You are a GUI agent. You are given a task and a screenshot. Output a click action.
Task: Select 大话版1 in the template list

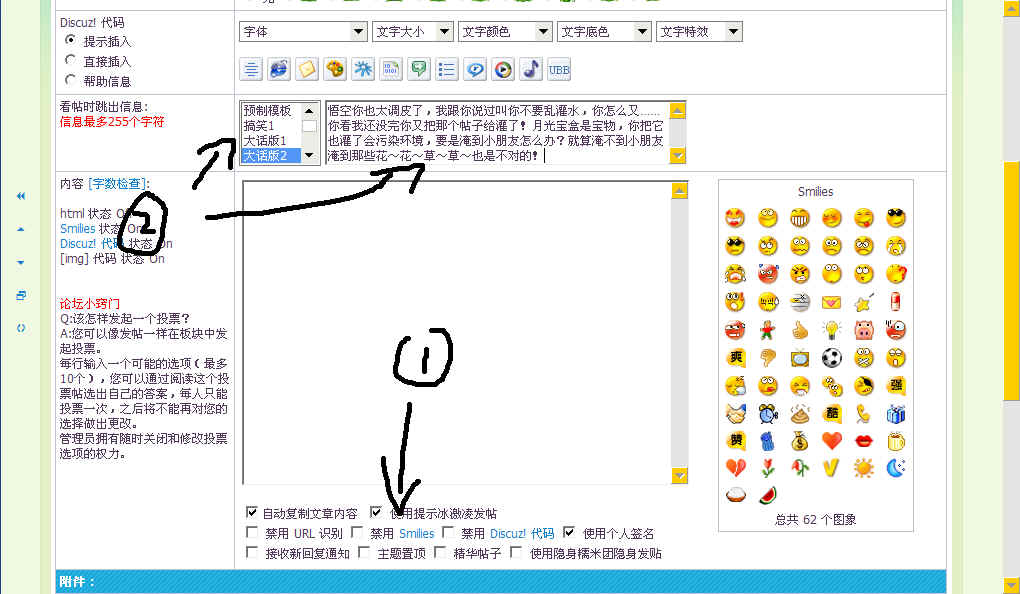tap(271, 141)
